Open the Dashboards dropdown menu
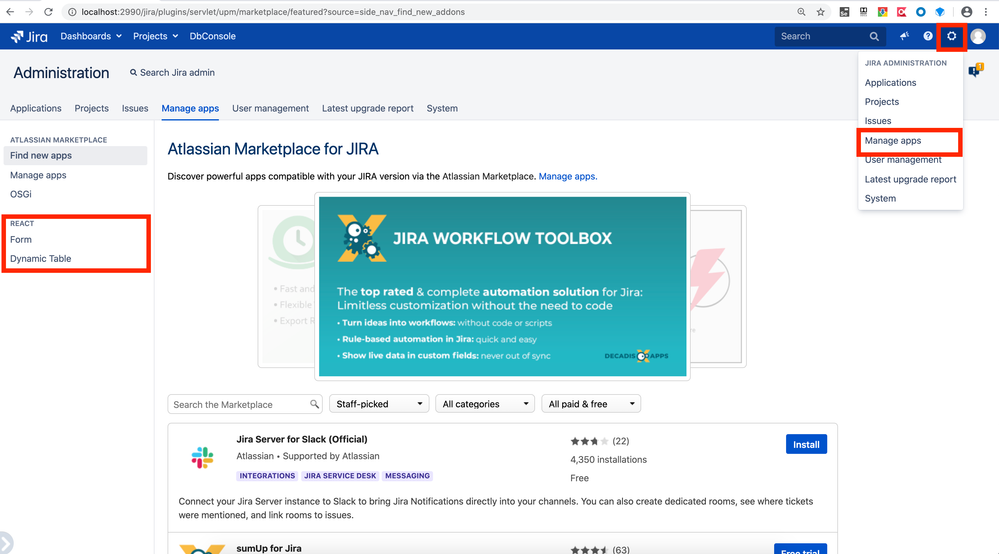The image size is (999, 554). point(91,36)
